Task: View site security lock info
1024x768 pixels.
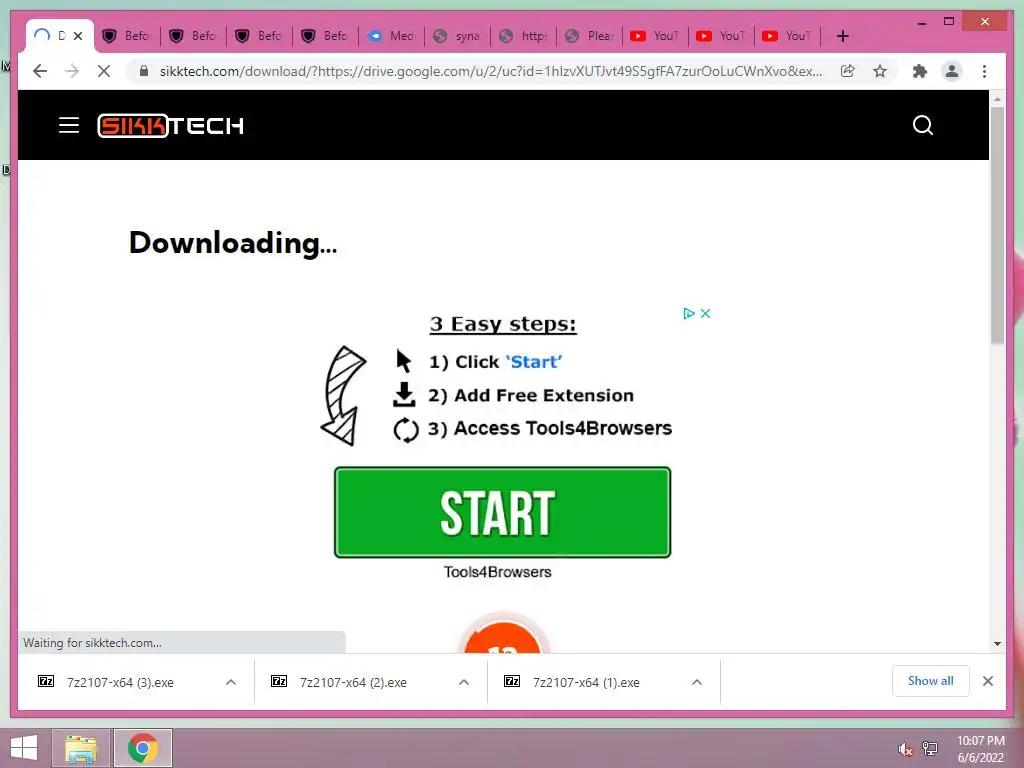Action: pos(144,71)
